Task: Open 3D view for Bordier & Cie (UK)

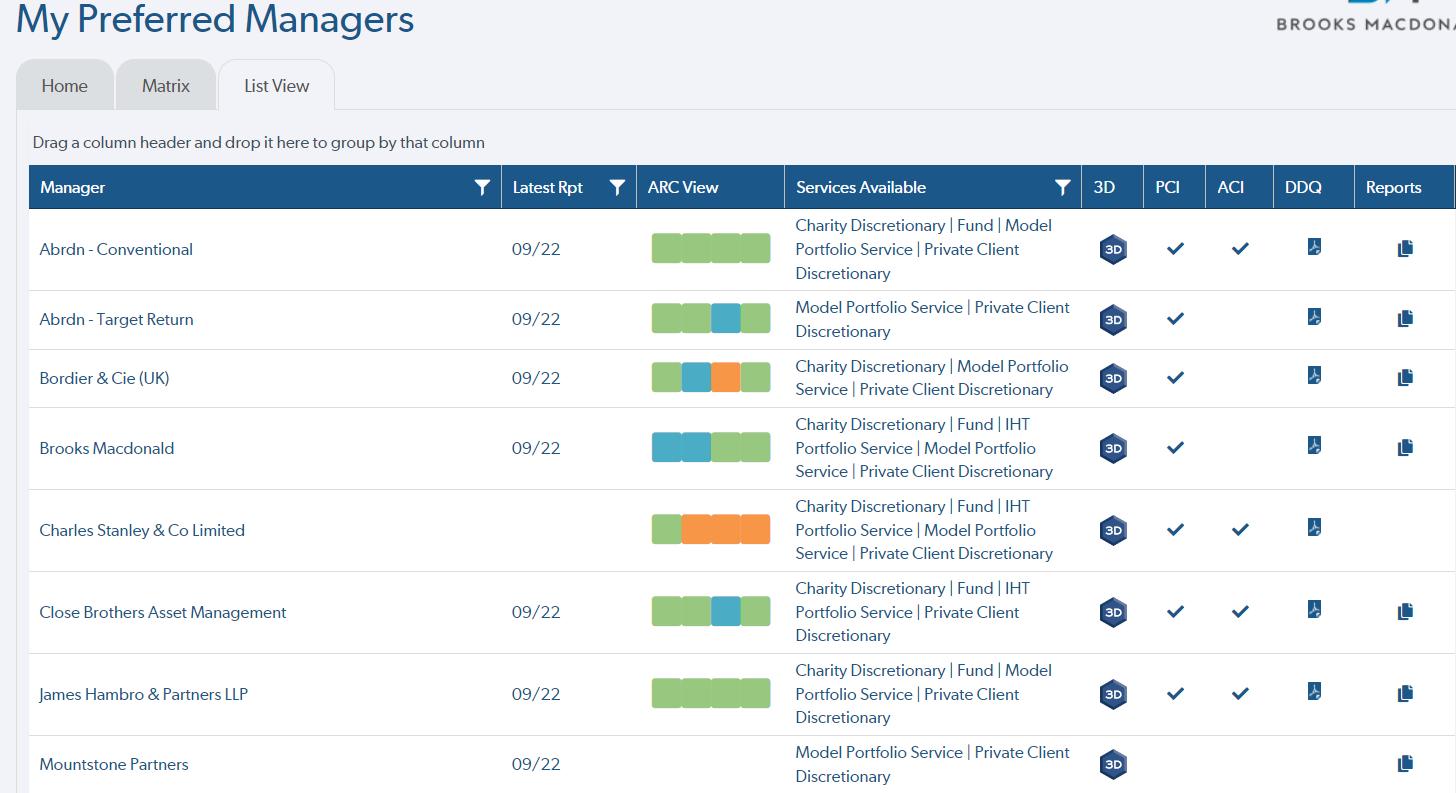Action: [x=1113, y=378]
